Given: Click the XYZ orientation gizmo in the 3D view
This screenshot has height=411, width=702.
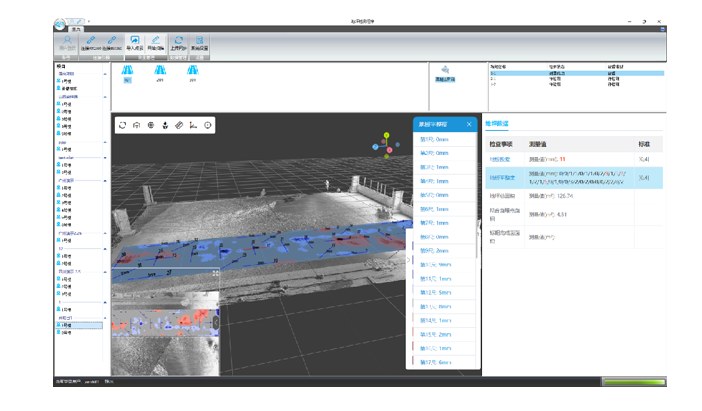Looking at the screenshot, I should [x=385, y=146].
